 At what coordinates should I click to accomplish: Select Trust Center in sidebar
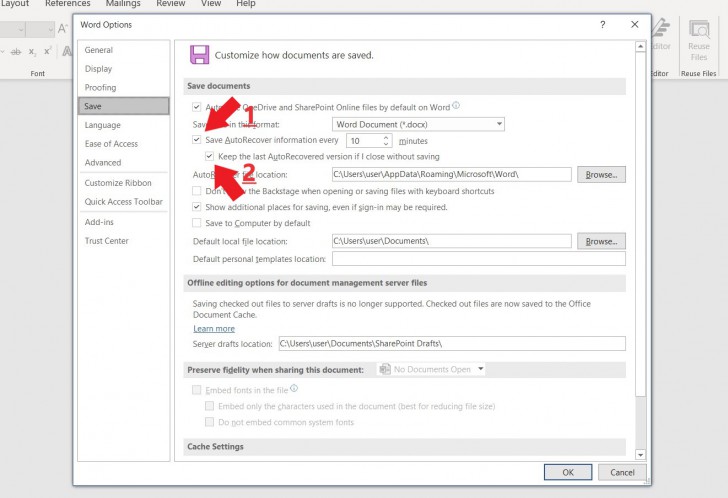(124, 241)
